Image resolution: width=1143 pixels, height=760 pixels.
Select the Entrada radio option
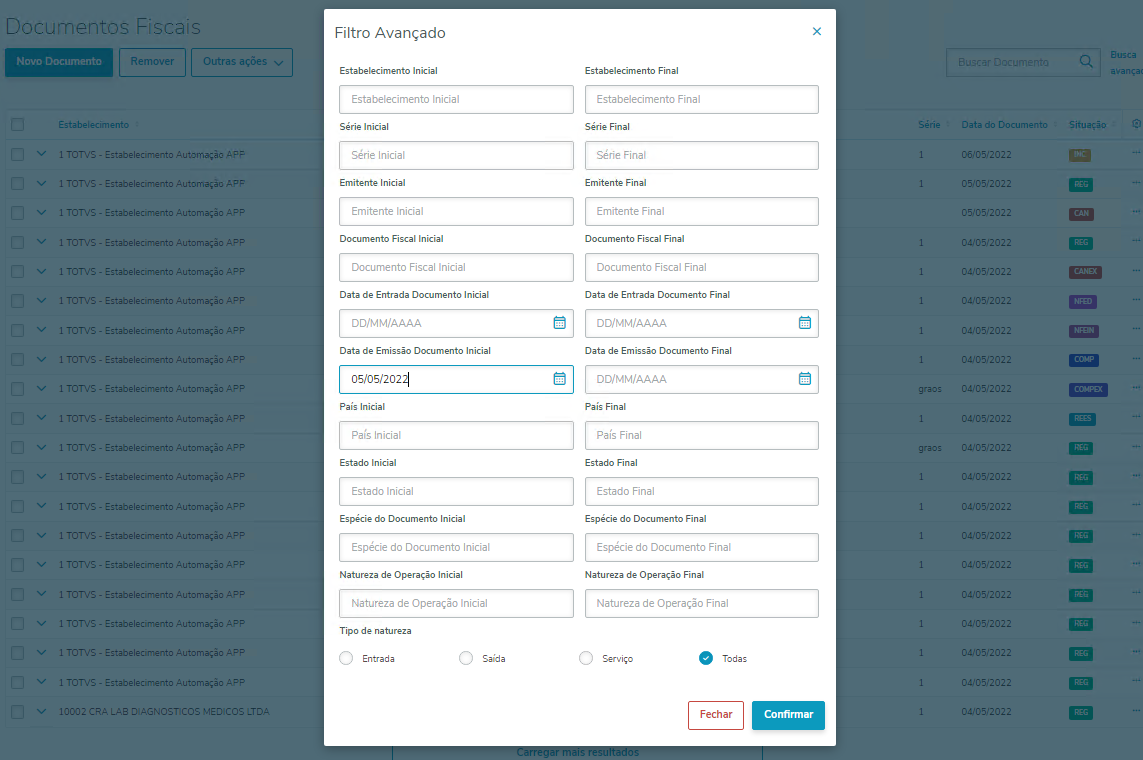[x=346, y=658]
